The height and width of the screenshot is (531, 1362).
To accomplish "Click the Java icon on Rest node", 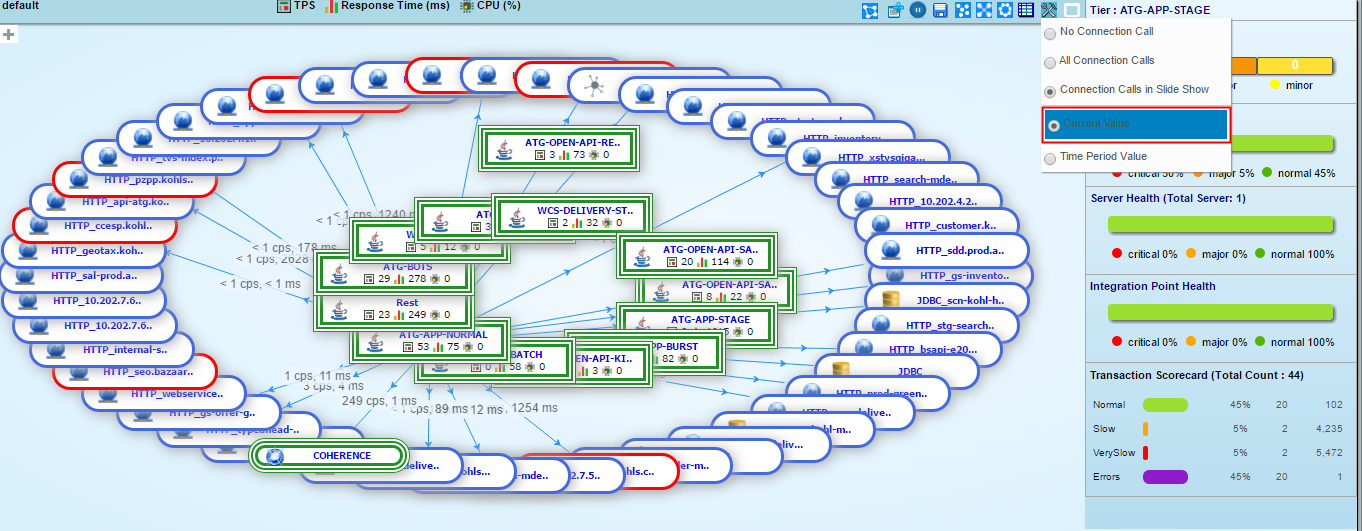I will point(339,309).
